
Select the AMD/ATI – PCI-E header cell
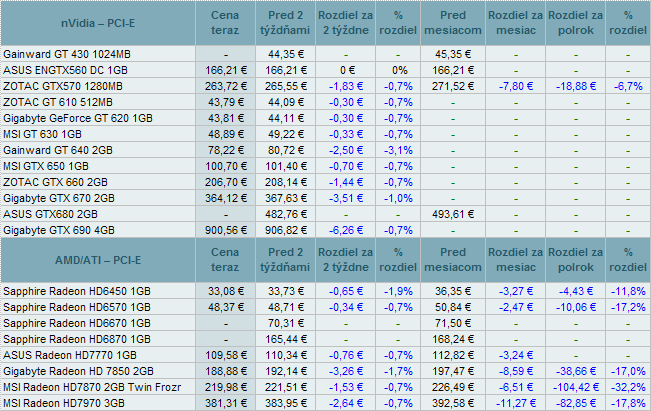tap(98, 260)
